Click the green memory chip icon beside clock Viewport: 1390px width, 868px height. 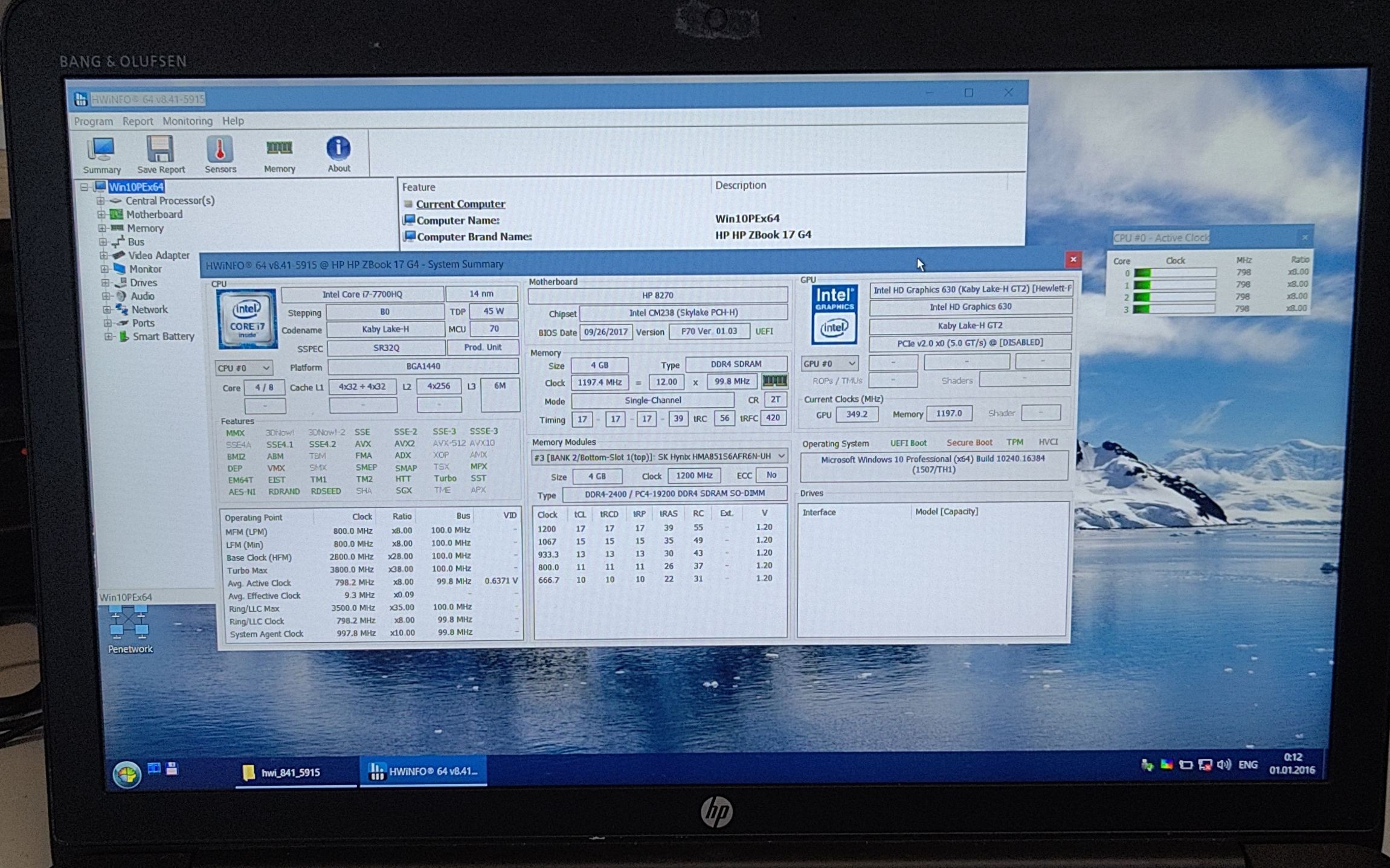point(774,381)
